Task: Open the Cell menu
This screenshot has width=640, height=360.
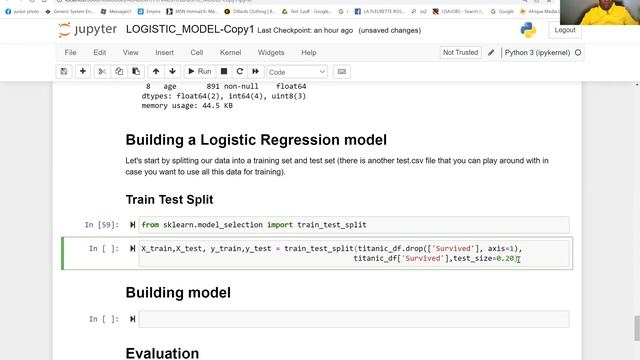Action: 197,53
